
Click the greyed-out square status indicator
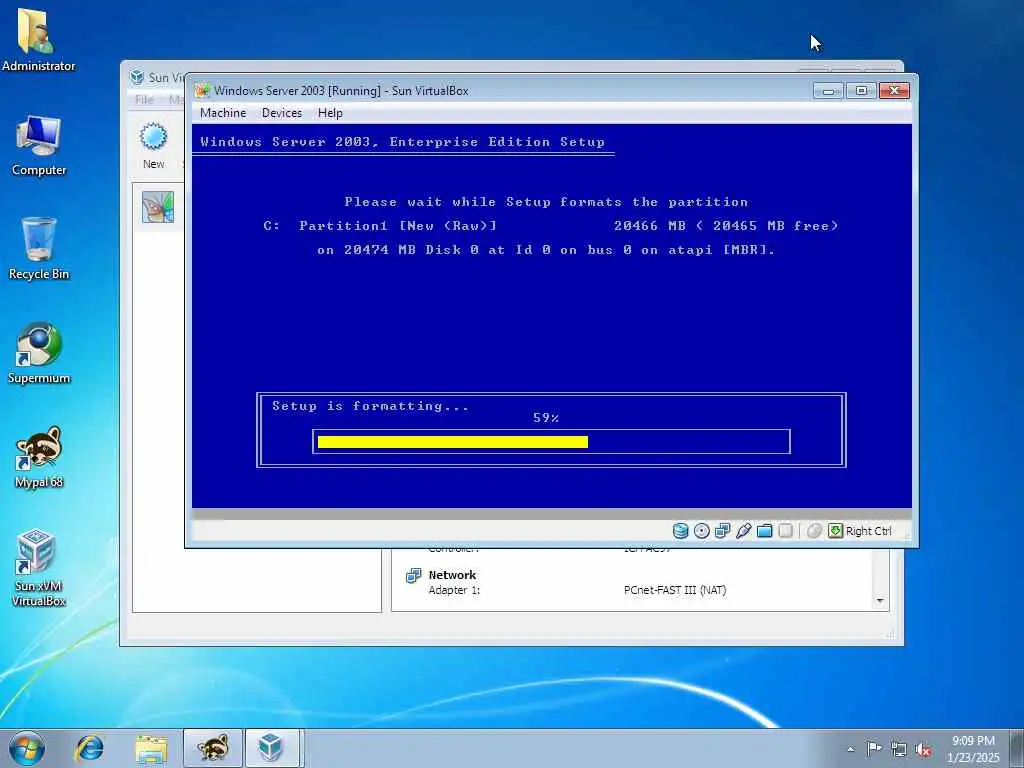click(x=786, y=531)
